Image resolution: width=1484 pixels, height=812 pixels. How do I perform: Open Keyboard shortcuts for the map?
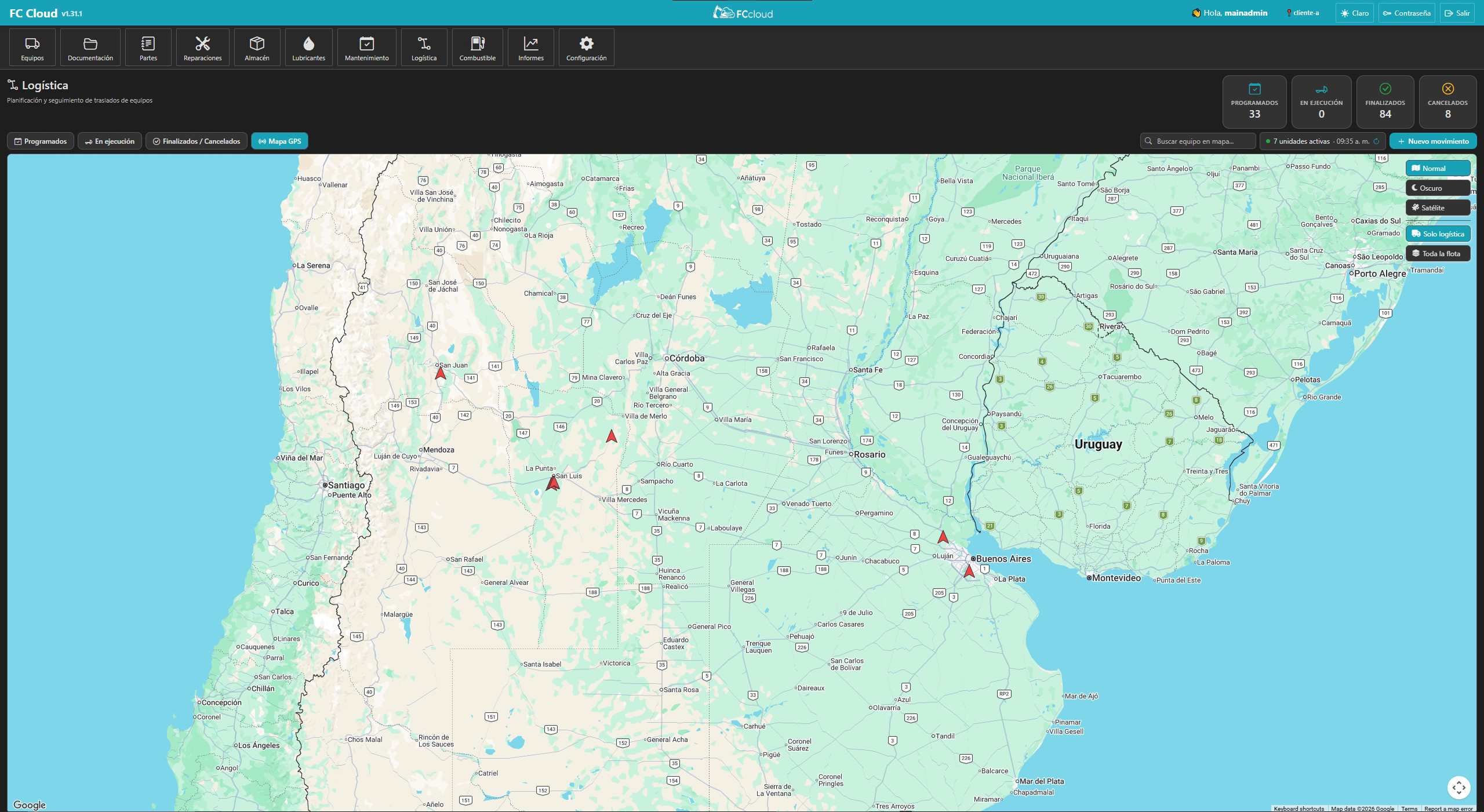click(1298, 809)
